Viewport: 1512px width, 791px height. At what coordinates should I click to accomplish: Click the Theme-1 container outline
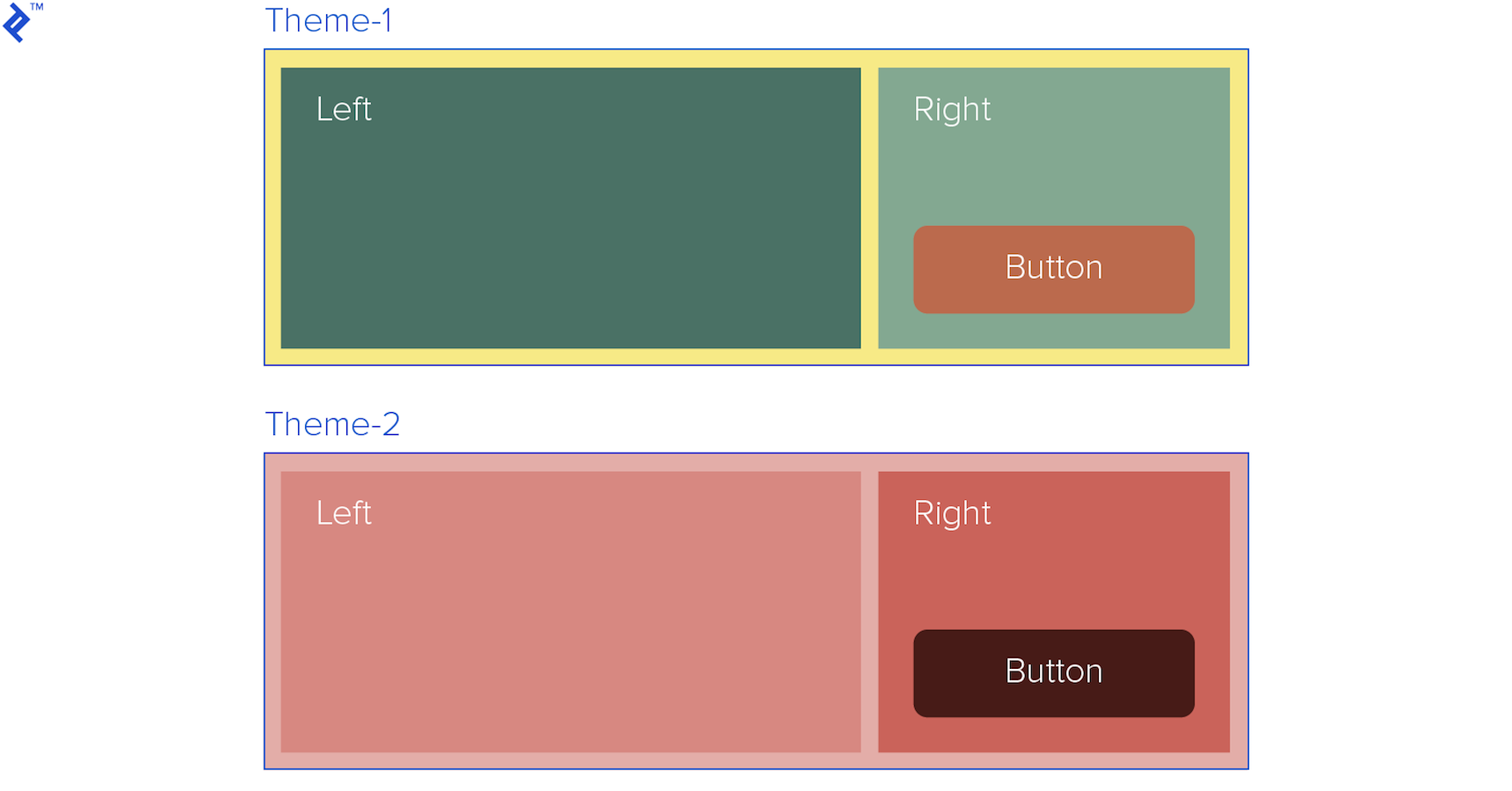pos(756,49)
